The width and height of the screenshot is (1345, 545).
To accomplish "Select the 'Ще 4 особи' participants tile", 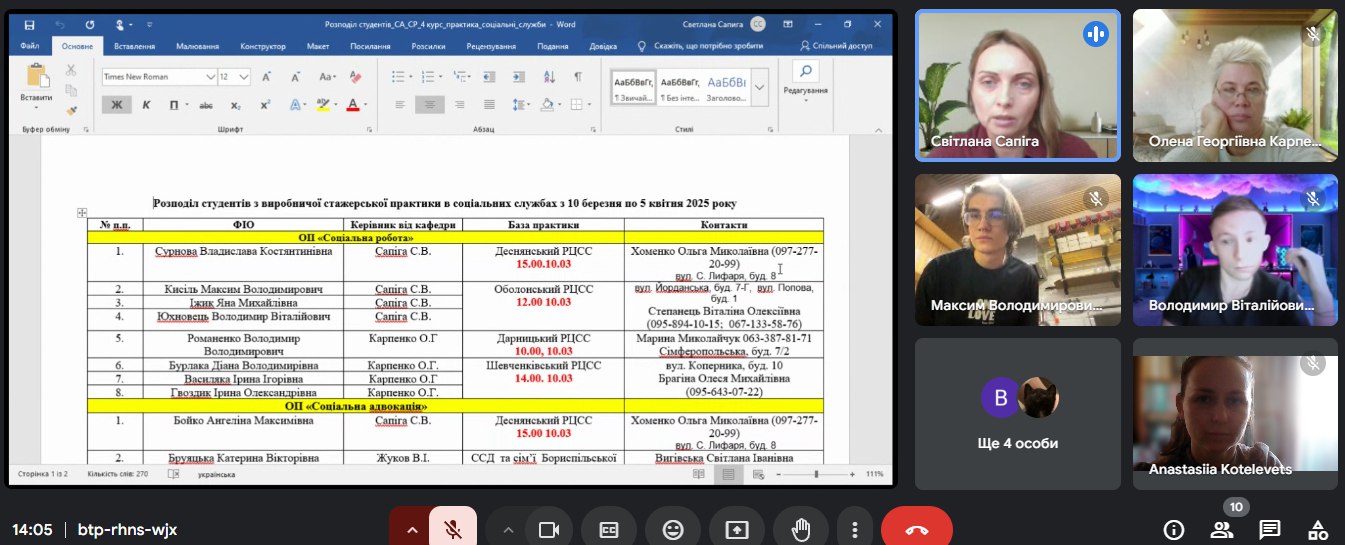I will [x=1017, y=413].
